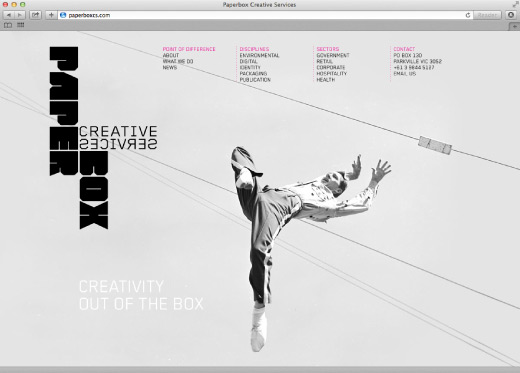This screenshot has height=373, width=520.
Task: Open the Disciplines menu heading
Action: (x=254, y=49)
